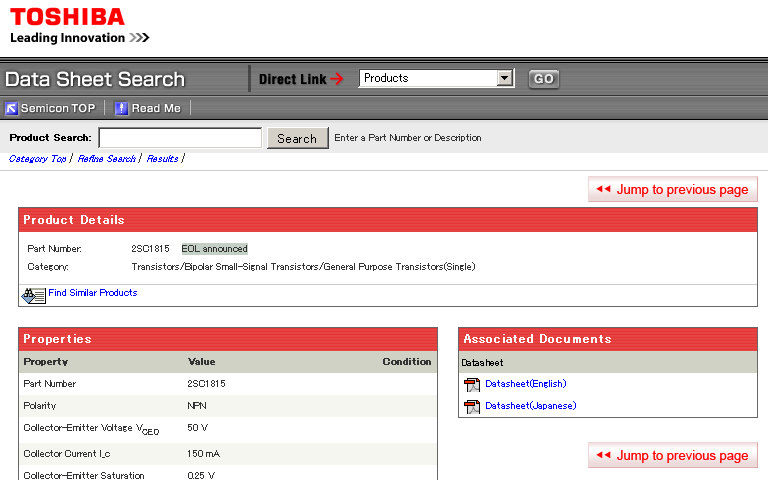Click the Find Similar Products binoculars icon
This screenshot has height=480, width=768.
click(33, 295)
